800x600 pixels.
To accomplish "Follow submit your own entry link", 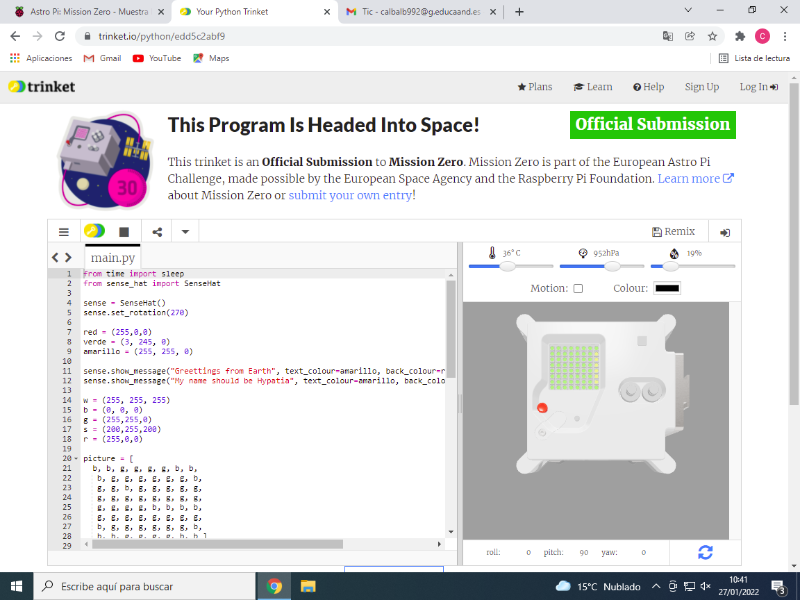I will [x=351, y=195].
